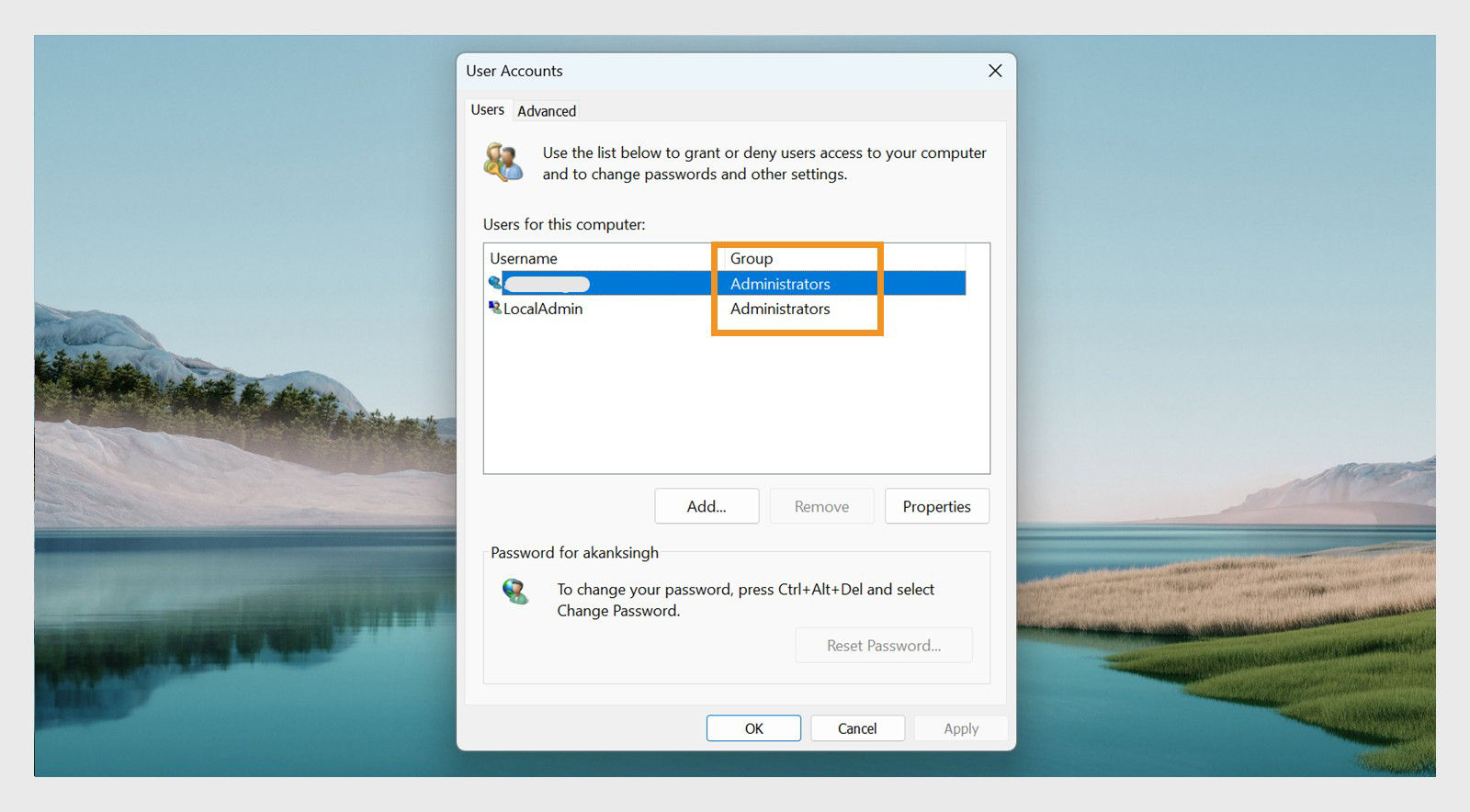Click the greyed-out Remove button
Image resolution: width=1470 pixels, height=812 pixels.
point(821,506)
